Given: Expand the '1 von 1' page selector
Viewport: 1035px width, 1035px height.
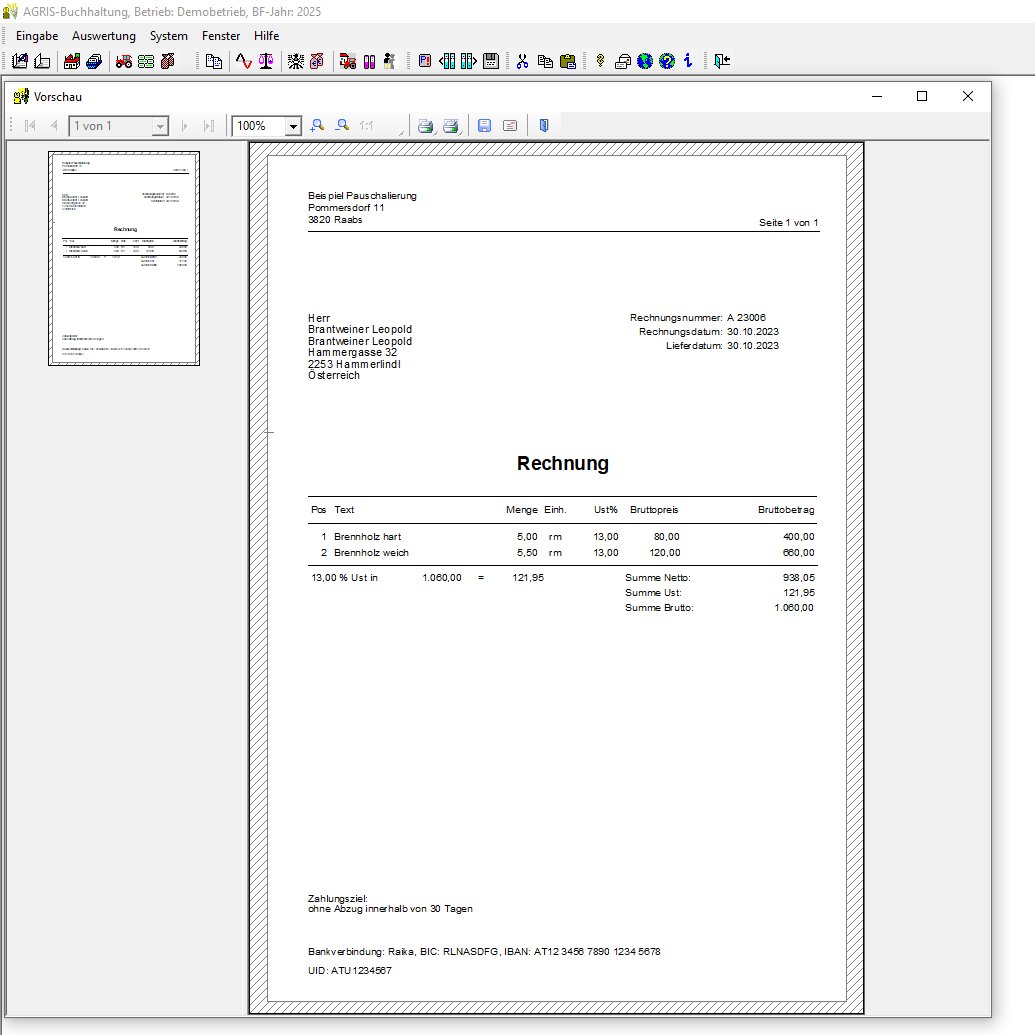Looking at the screenshot, I should tap(159, 126).
